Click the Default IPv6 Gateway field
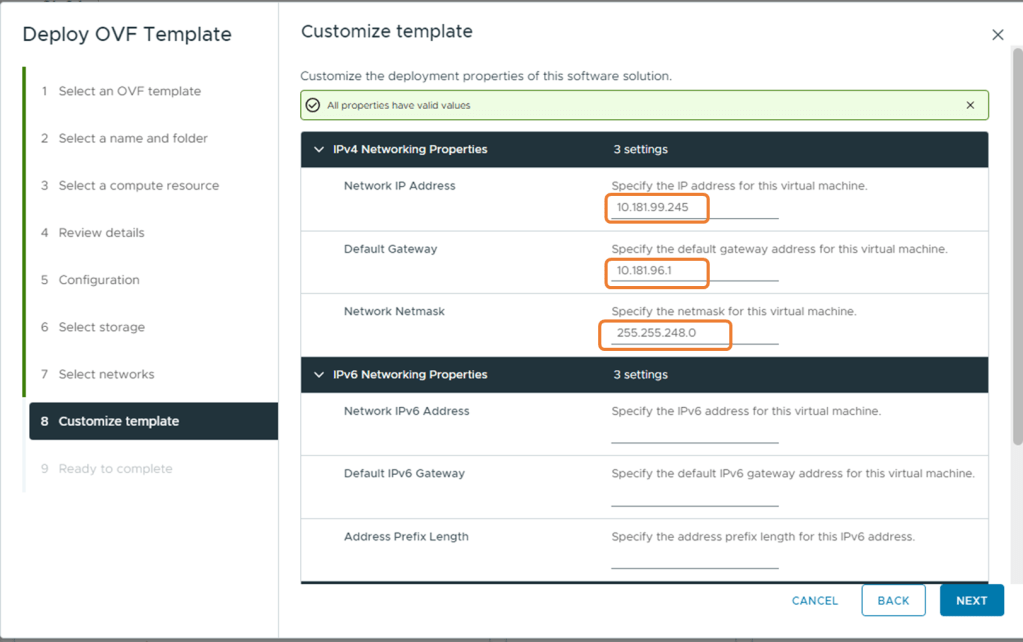This screenshot has width=1023, height=642. pyautogui.click(x=694, y=496)
